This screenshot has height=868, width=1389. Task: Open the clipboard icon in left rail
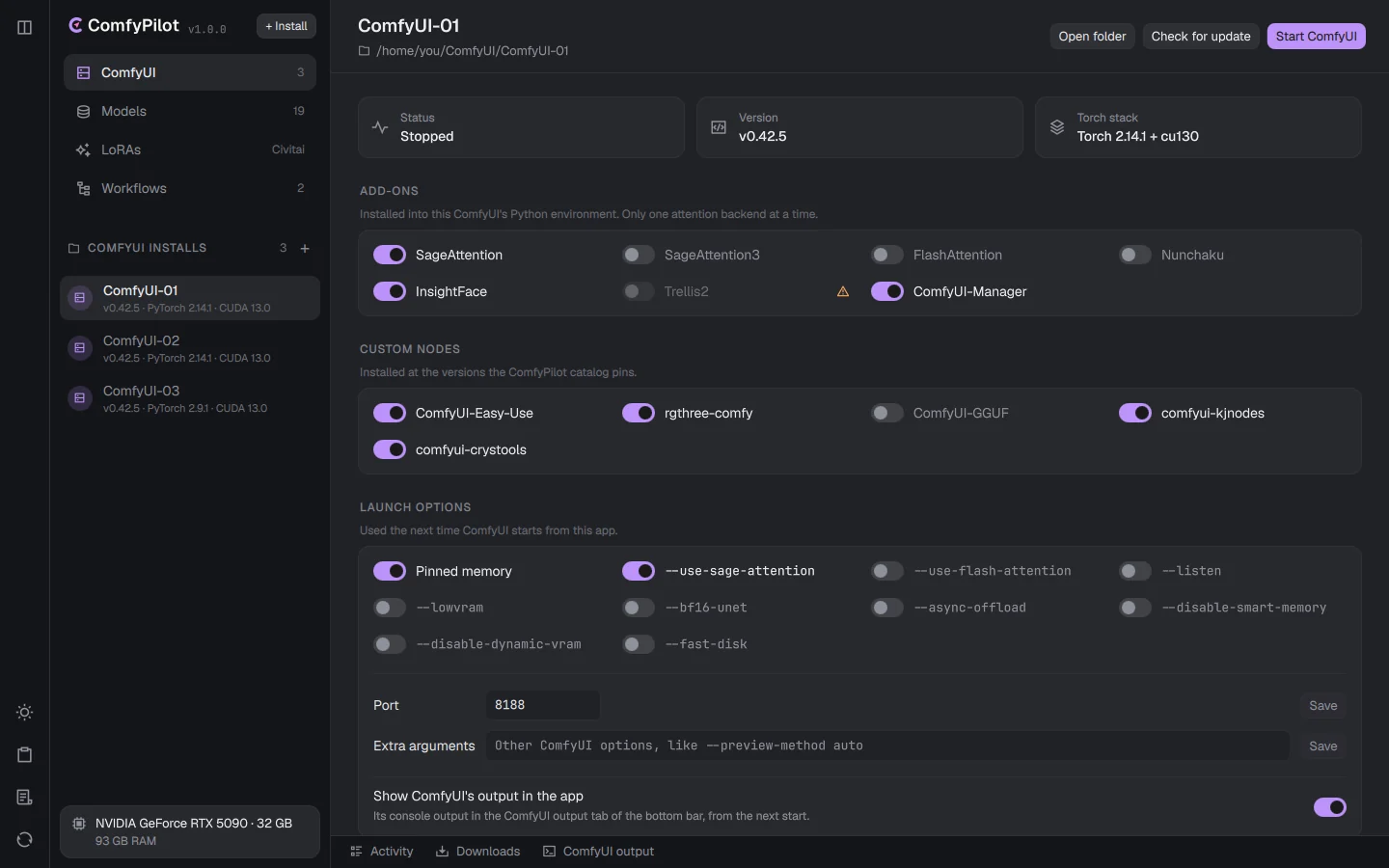25,755
